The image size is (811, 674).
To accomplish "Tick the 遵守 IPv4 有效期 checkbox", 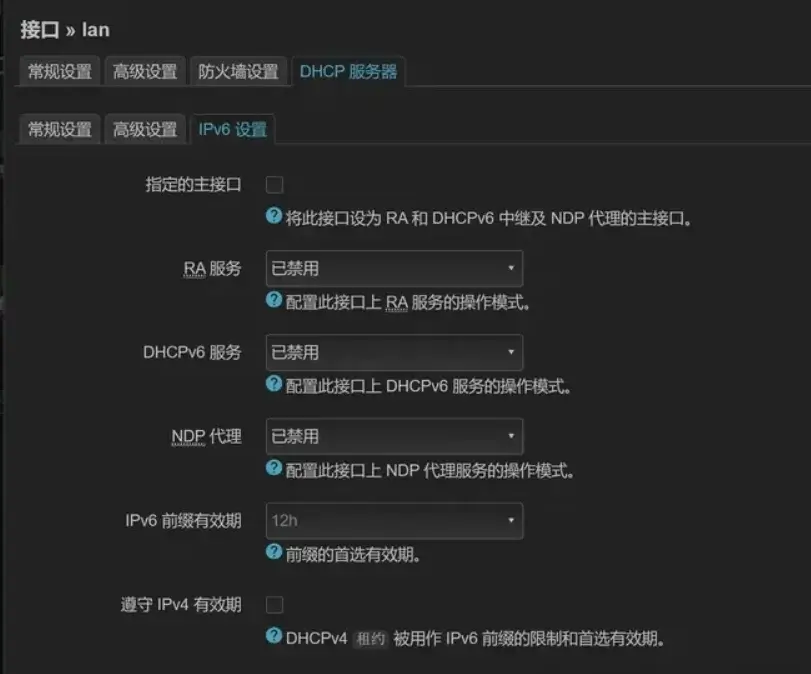I will 274,604.
